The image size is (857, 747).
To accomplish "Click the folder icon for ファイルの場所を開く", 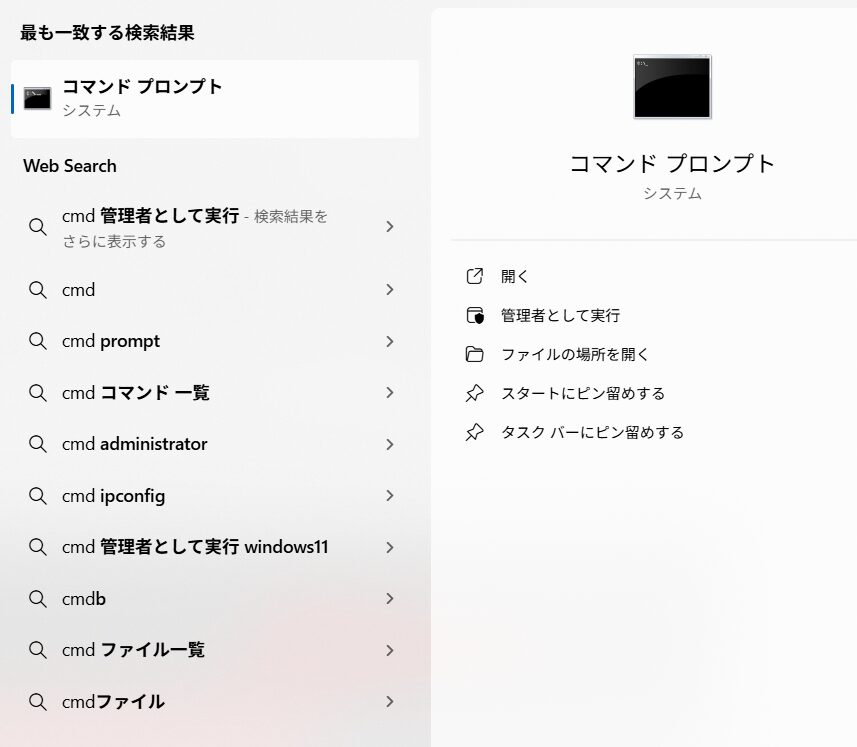I will pyautogui.click(x=474, y=354).
